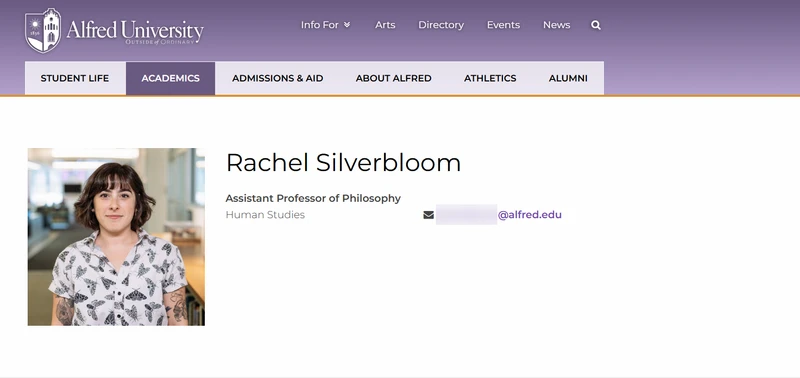800x378 pixels.
Task: Click the Rachel Silverbloom name heading
Action: tap(343, 163)
